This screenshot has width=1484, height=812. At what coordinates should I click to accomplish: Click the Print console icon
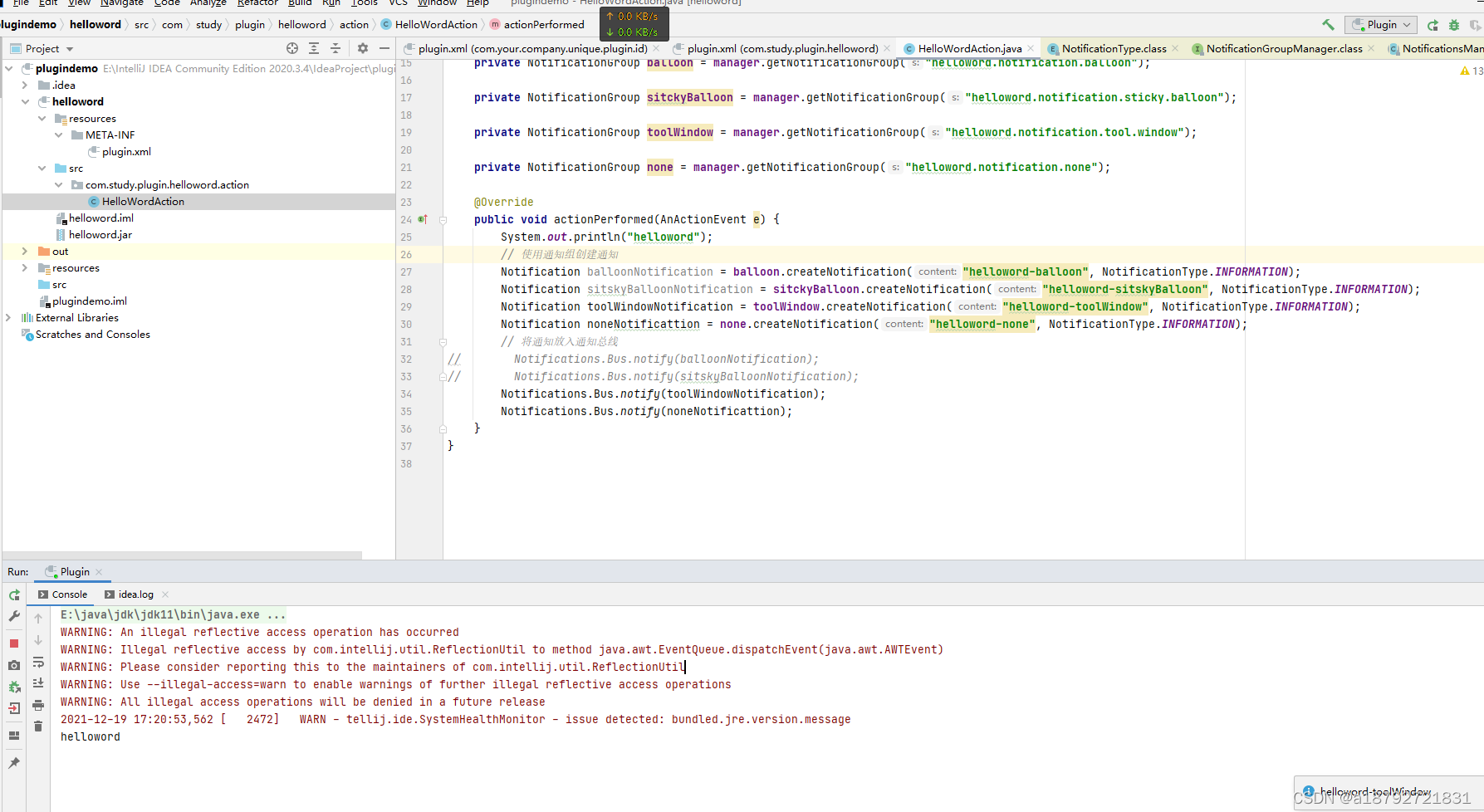(x=38, y=705)
